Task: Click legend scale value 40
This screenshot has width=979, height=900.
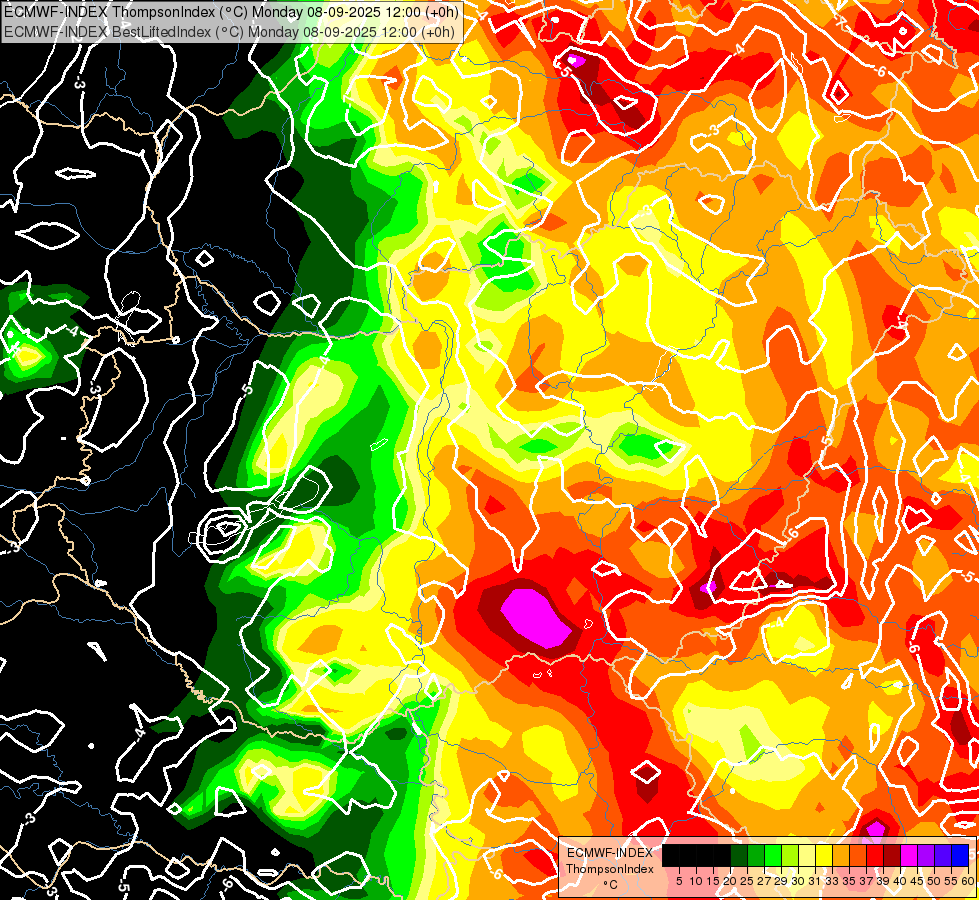Action: tap(900, 881)
